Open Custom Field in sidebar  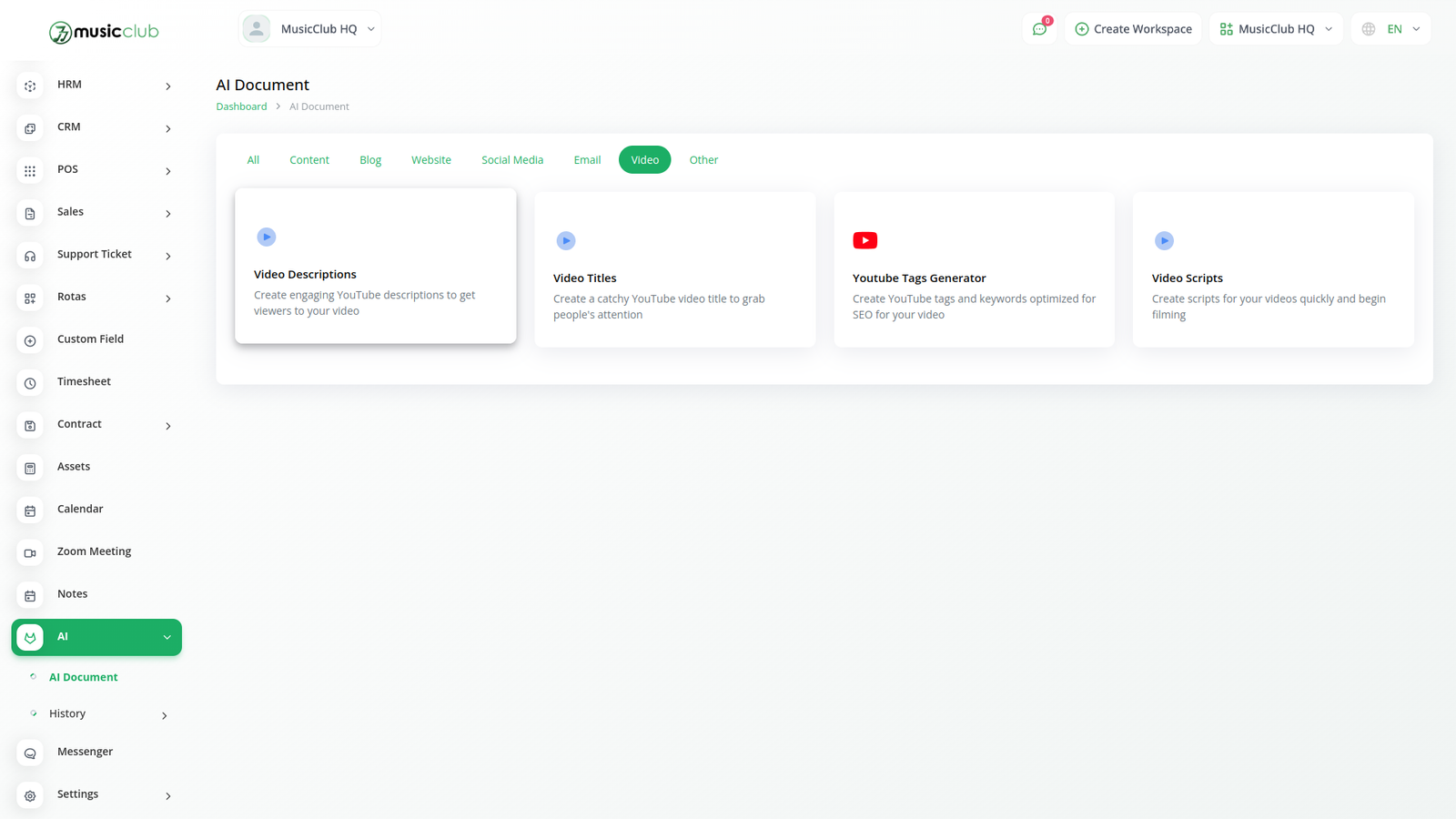click(x=90, y=339)
